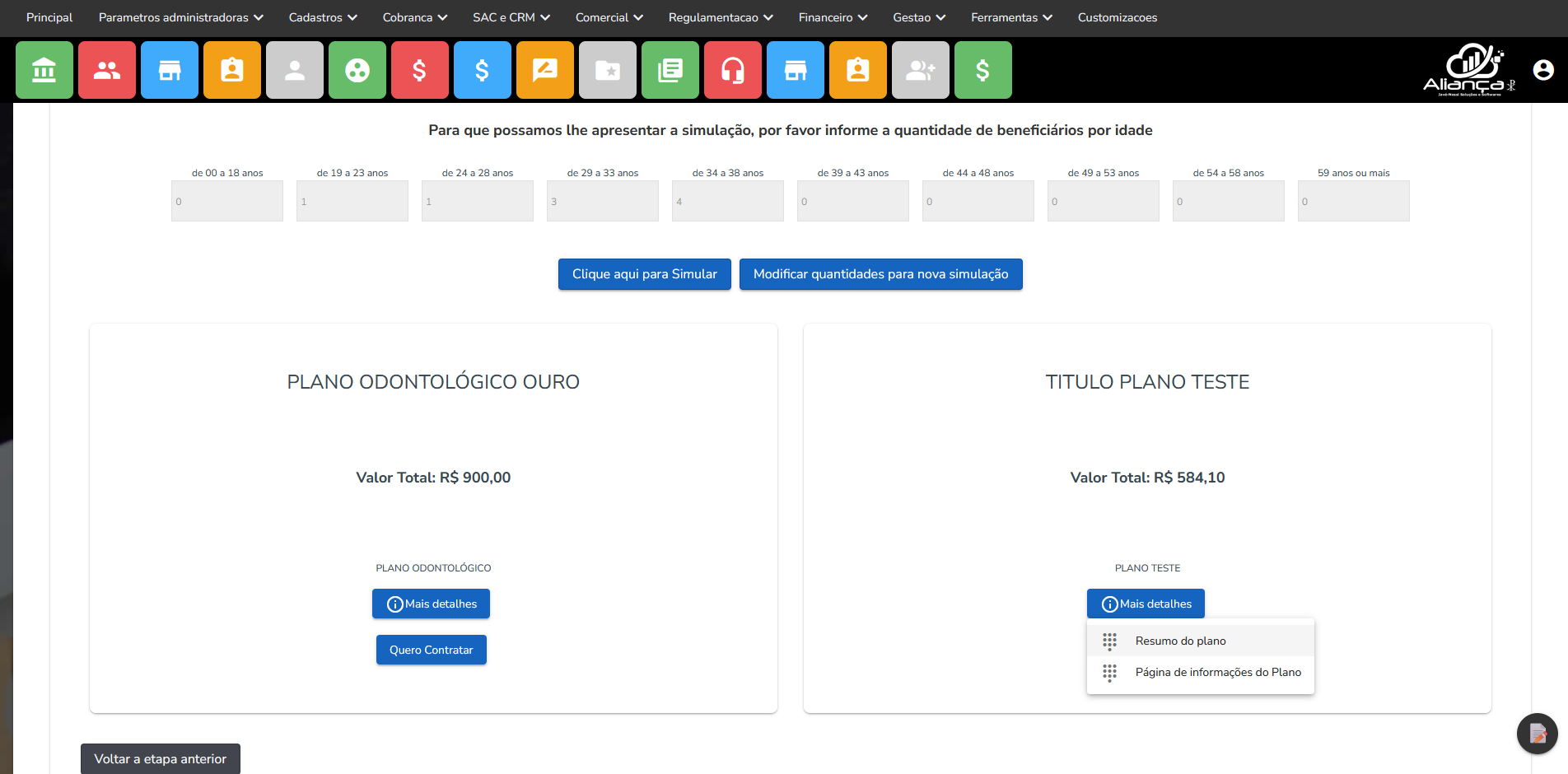The image size is (1568, 774).
Task: Open the Comercial dropdown menu
Action: coord(609,17)
